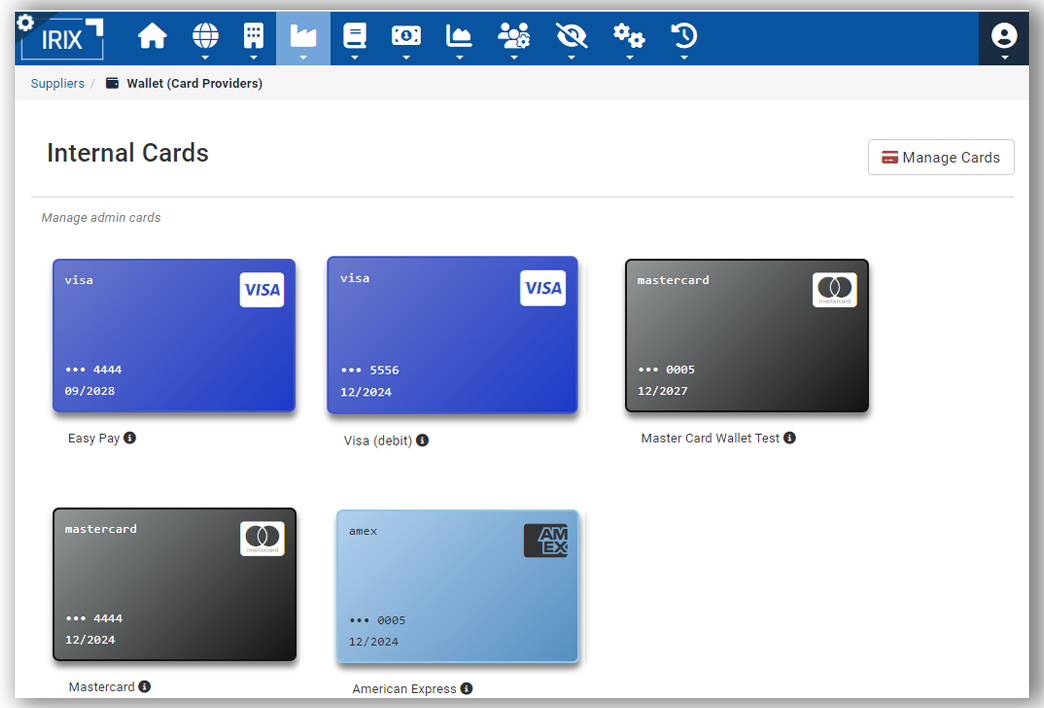Open the globe menu icon
The image size is (1044, 708).
pos(205,37)
